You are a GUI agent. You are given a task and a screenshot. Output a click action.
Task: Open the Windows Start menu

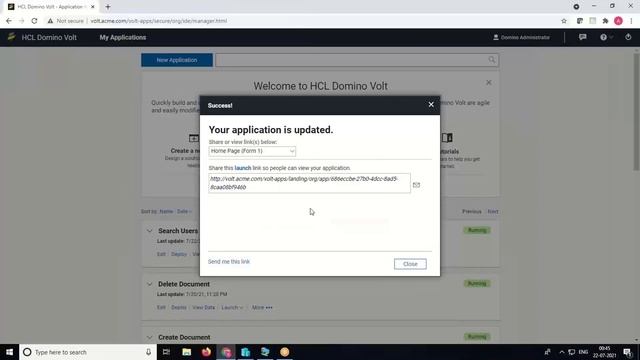coord(9,352)
